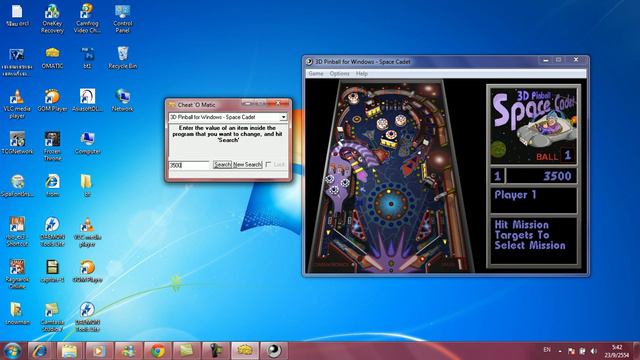Open the Control Panel desktop icon
The width and height of the screenshot is (640, 360).
click(122, 19)
